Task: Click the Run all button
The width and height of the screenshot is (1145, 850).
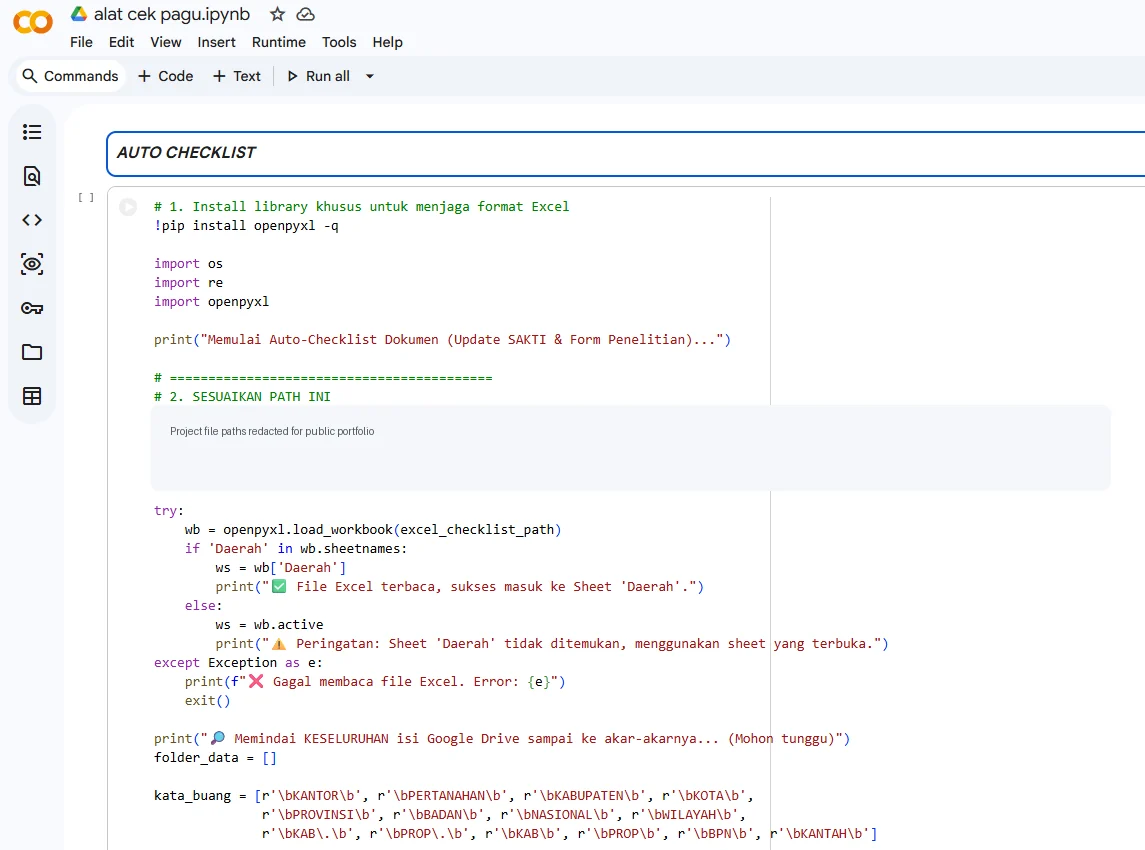Action: (x=318, y=76)
